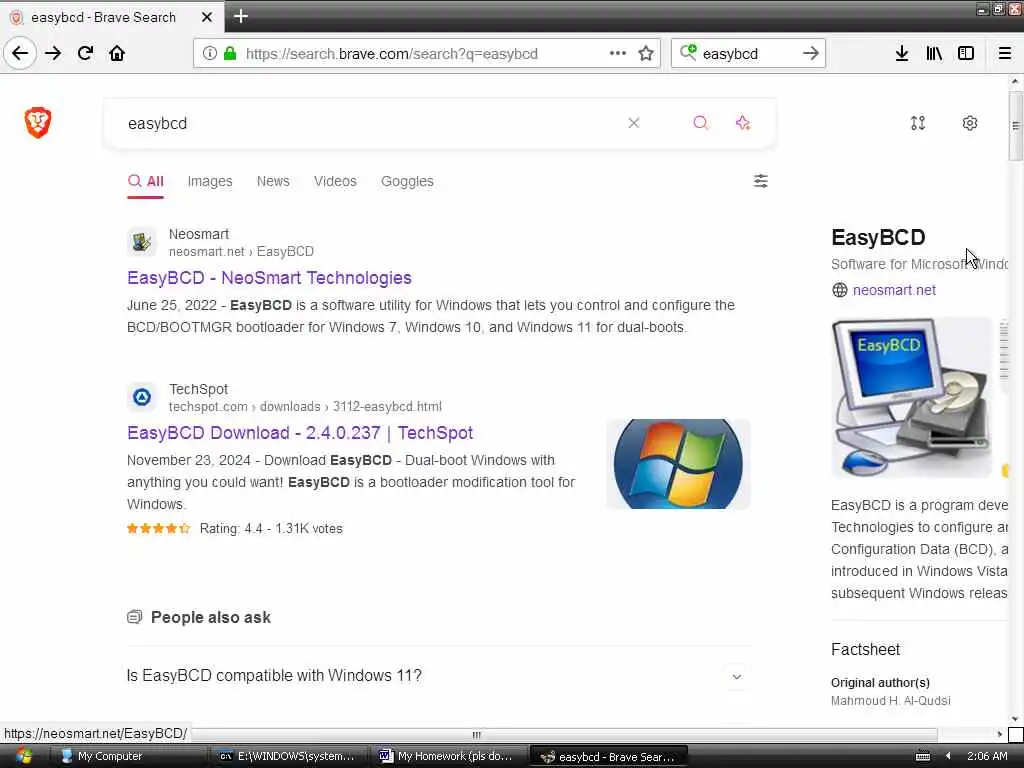Open the Windows Start button

click(x=22, y=756)
